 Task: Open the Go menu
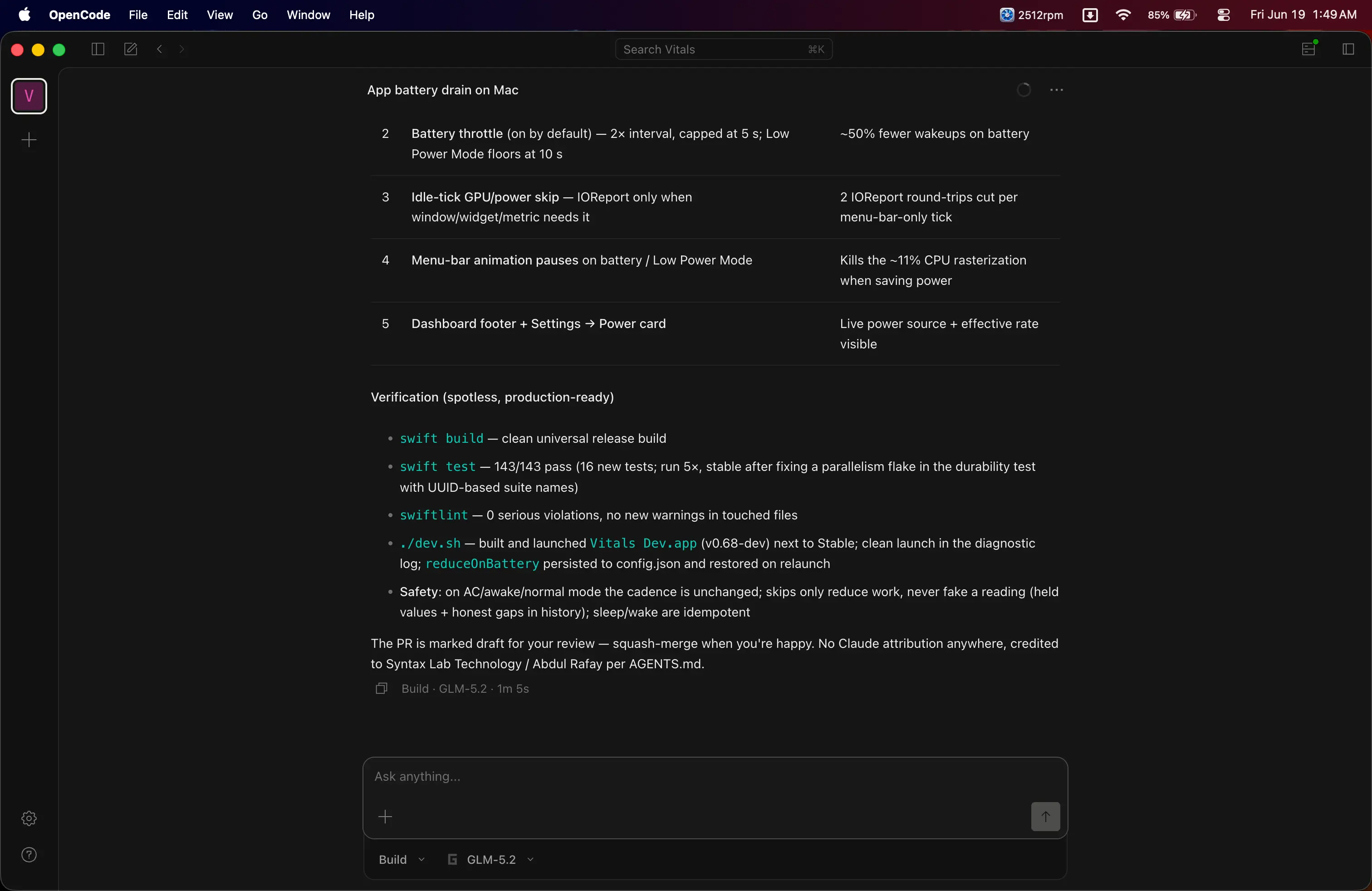[x=260, y=15]
